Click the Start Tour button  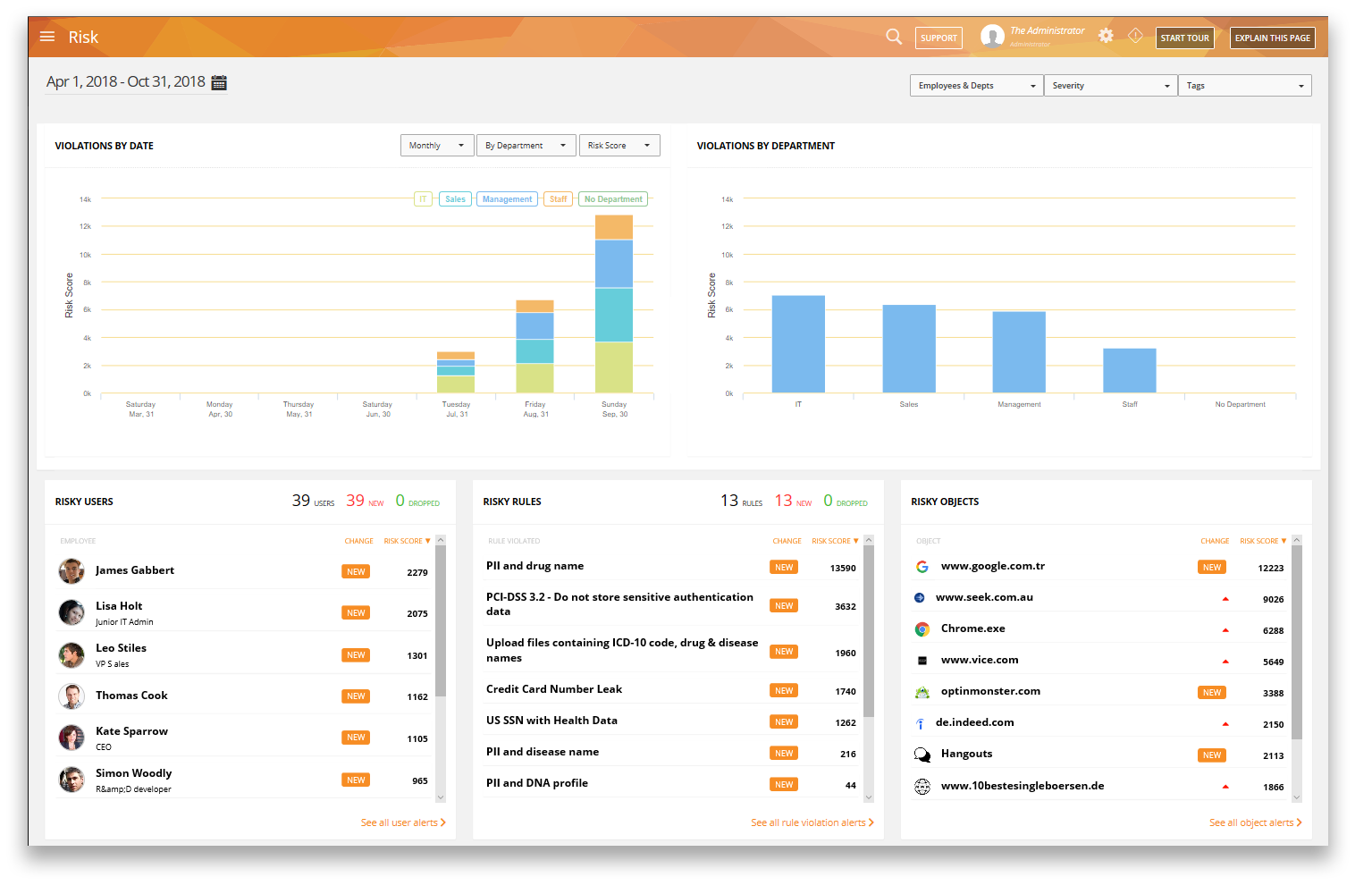(1184, 38)
